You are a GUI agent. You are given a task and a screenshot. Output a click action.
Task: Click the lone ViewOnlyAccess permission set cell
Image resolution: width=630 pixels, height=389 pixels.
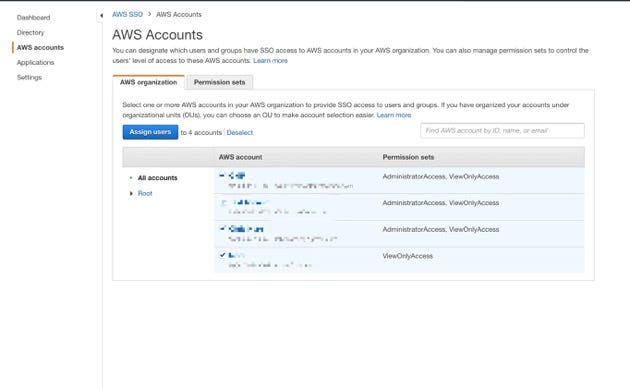[407, 256]
